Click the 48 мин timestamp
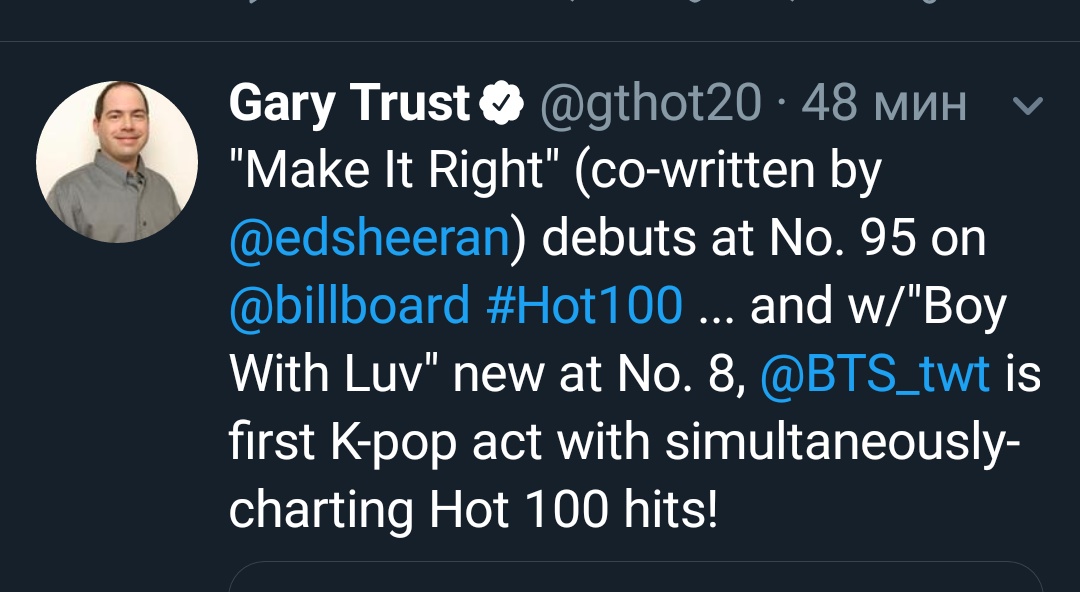1080x592 pixels. point(884,103)
